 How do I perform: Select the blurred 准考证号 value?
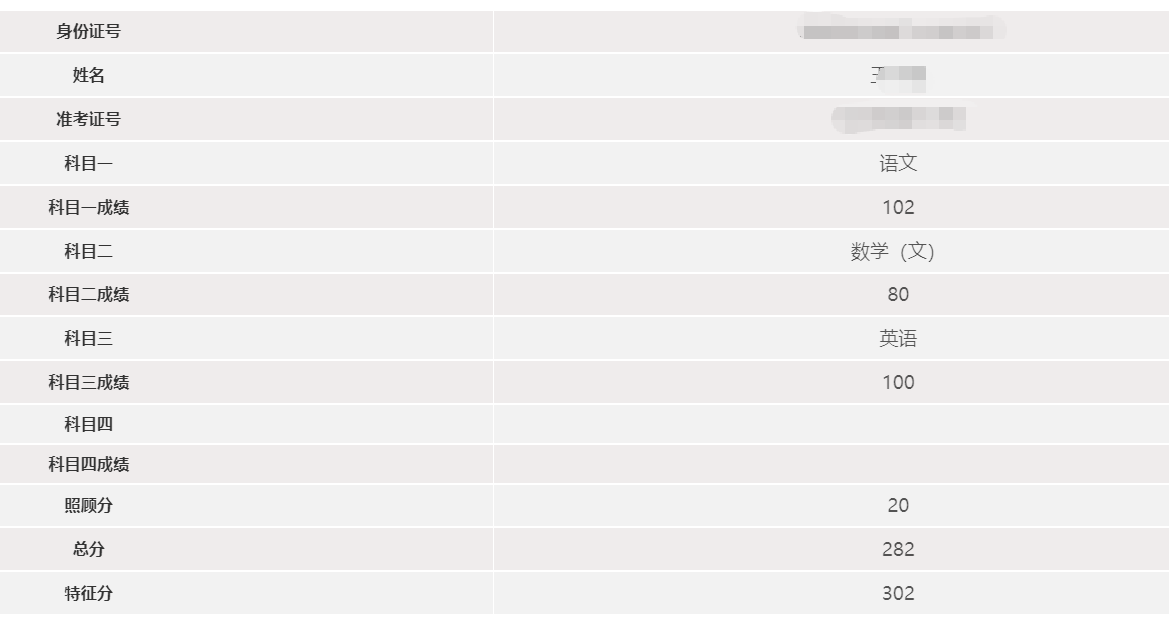click(898, 119)
